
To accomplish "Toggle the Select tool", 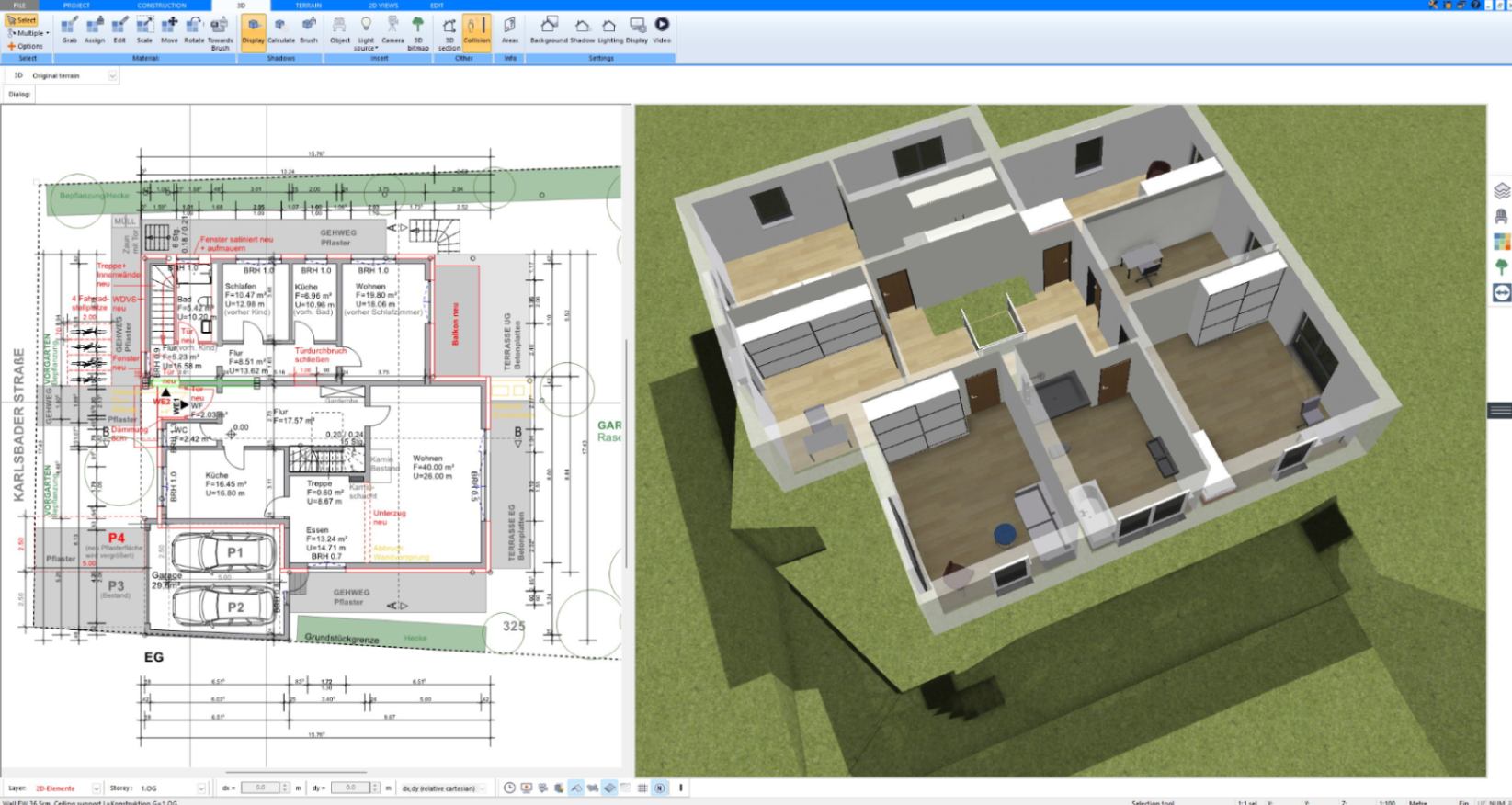I will point(22,20).
